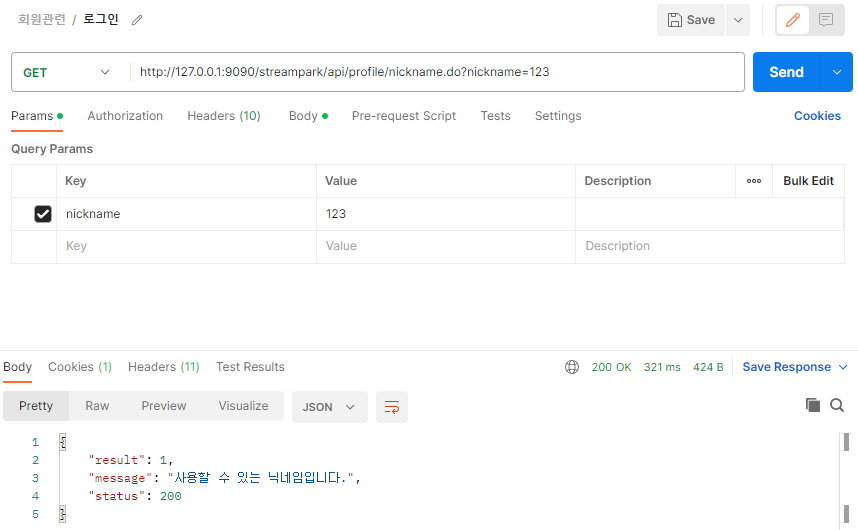This screenshot has width=858, height=530.
Task: Click the three-dots column options icon
Action: [753, 181]
